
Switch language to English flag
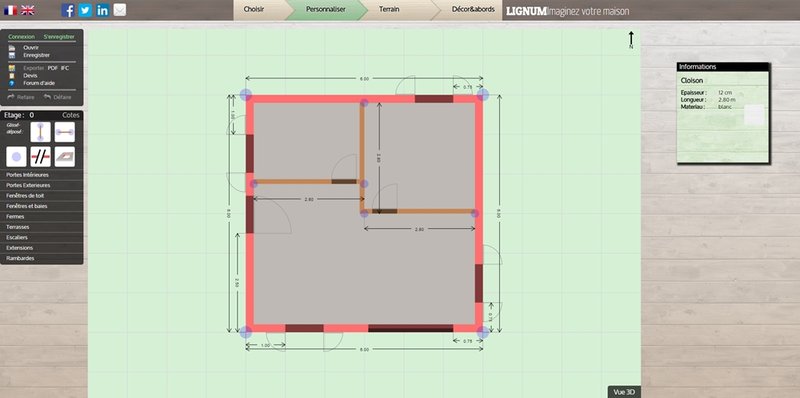point(28,10)
